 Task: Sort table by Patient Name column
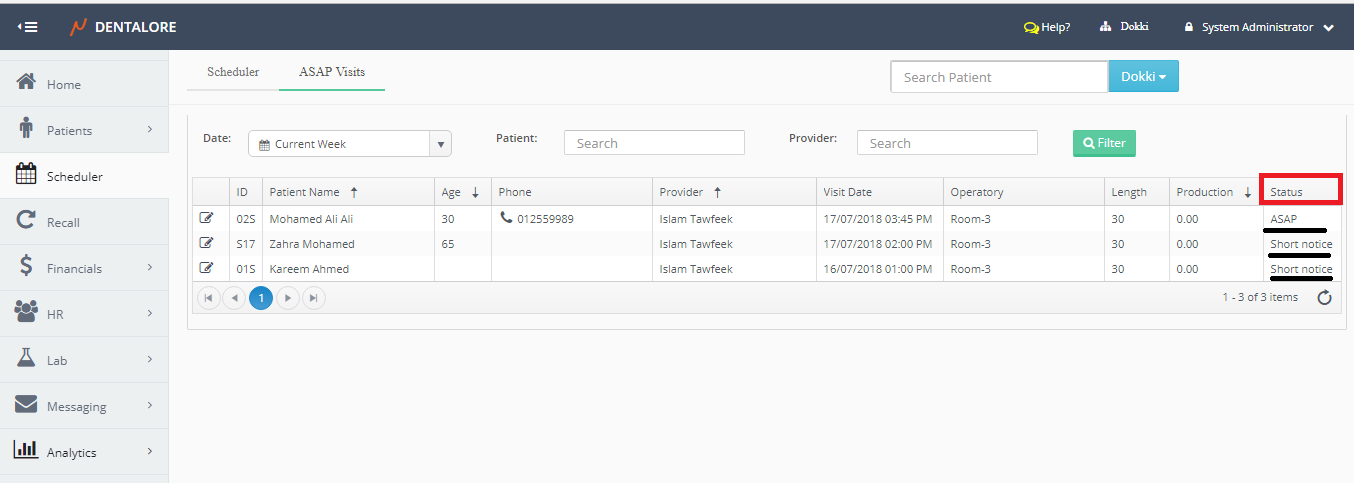point(305,192)
